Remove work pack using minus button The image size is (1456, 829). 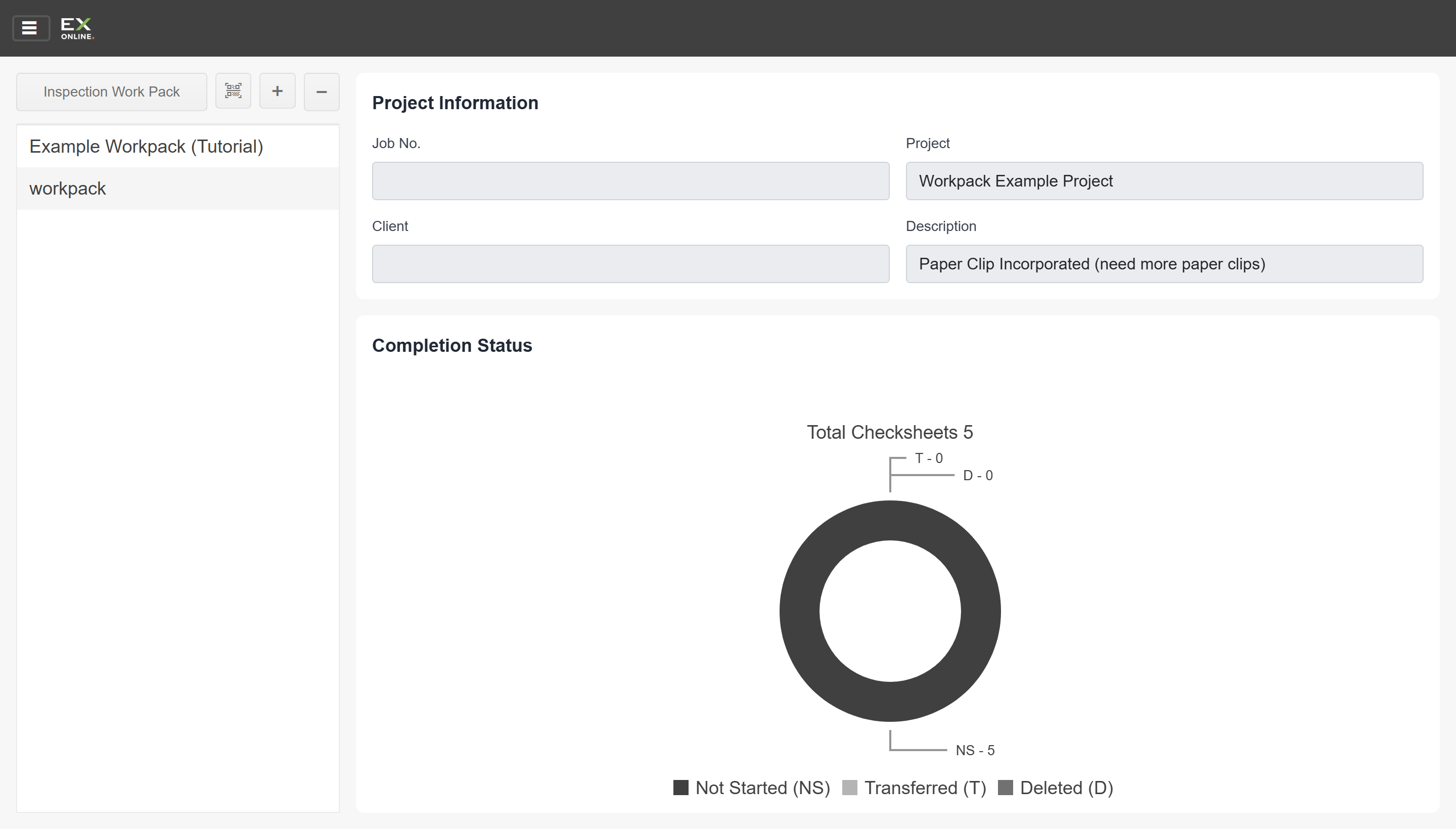click(x=322, y=91)
